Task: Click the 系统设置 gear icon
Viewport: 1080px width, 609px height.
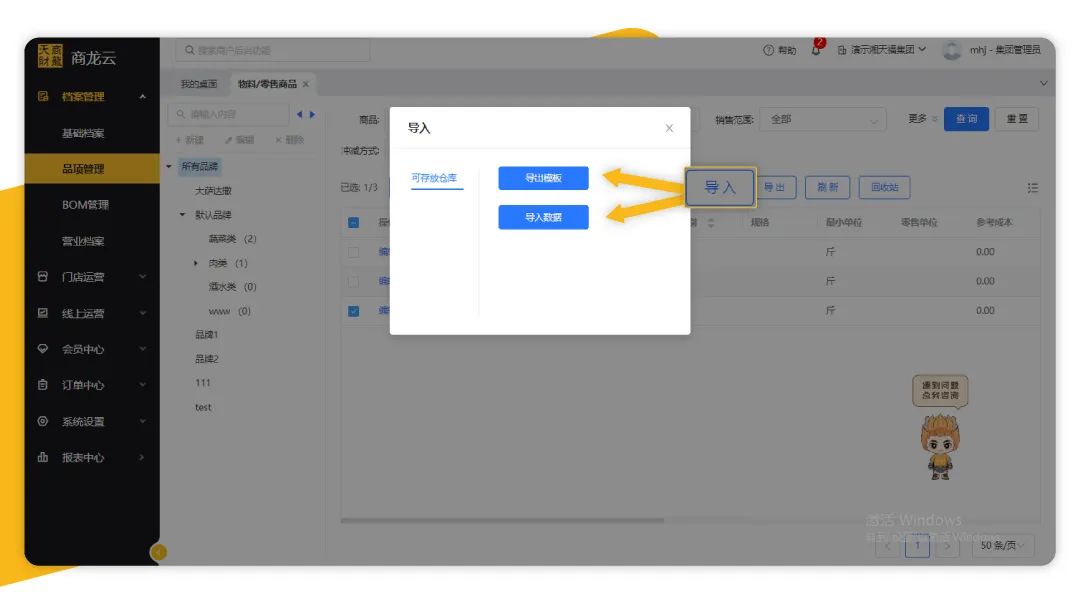Action: (x=43, y=421)
